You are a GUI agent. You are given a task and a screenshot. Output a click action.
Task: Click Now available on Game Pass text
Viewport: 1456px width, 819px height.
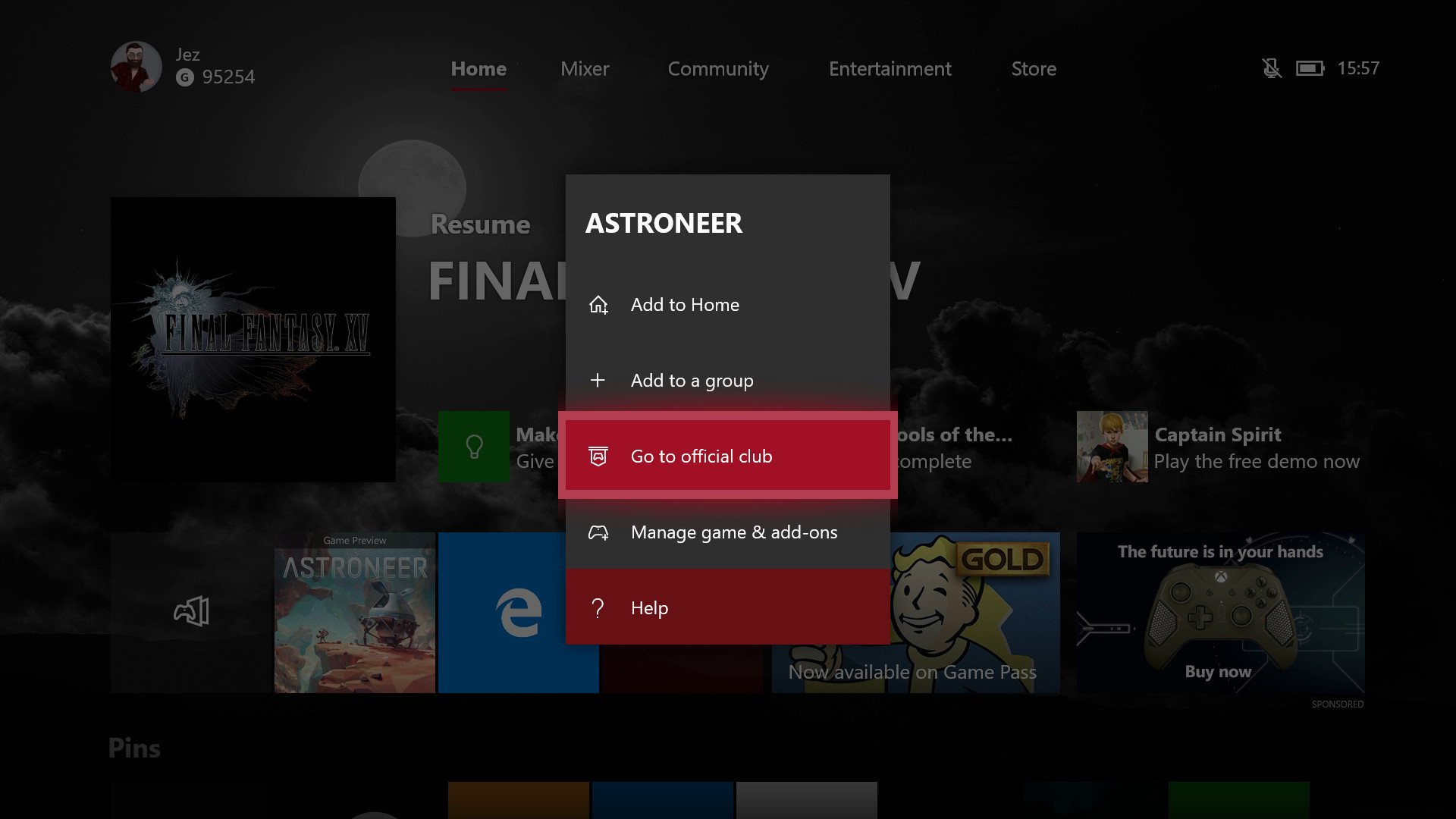click(x=912, y=672)
